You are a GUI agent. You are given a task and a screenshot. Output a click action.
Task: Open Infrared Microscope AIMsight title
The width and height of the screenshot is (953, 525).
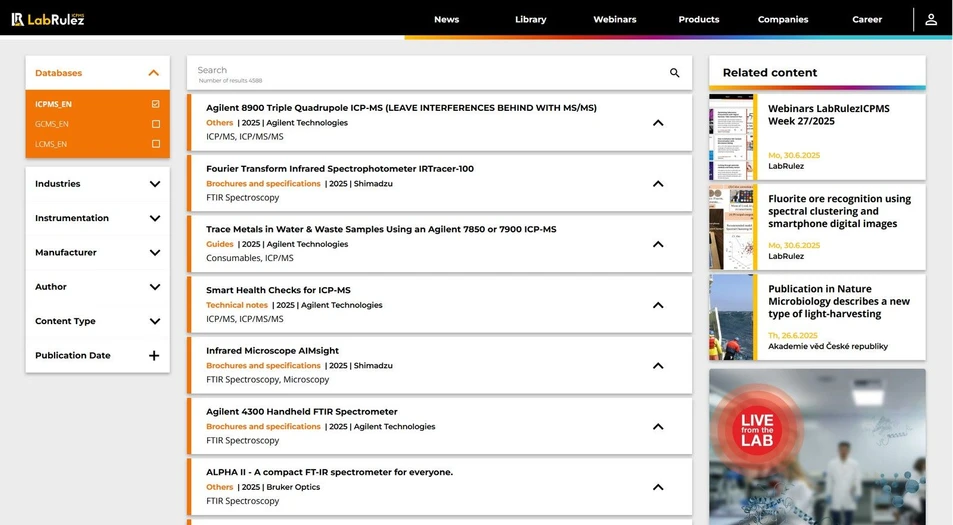pyautogui.click(x=272, y=351)
